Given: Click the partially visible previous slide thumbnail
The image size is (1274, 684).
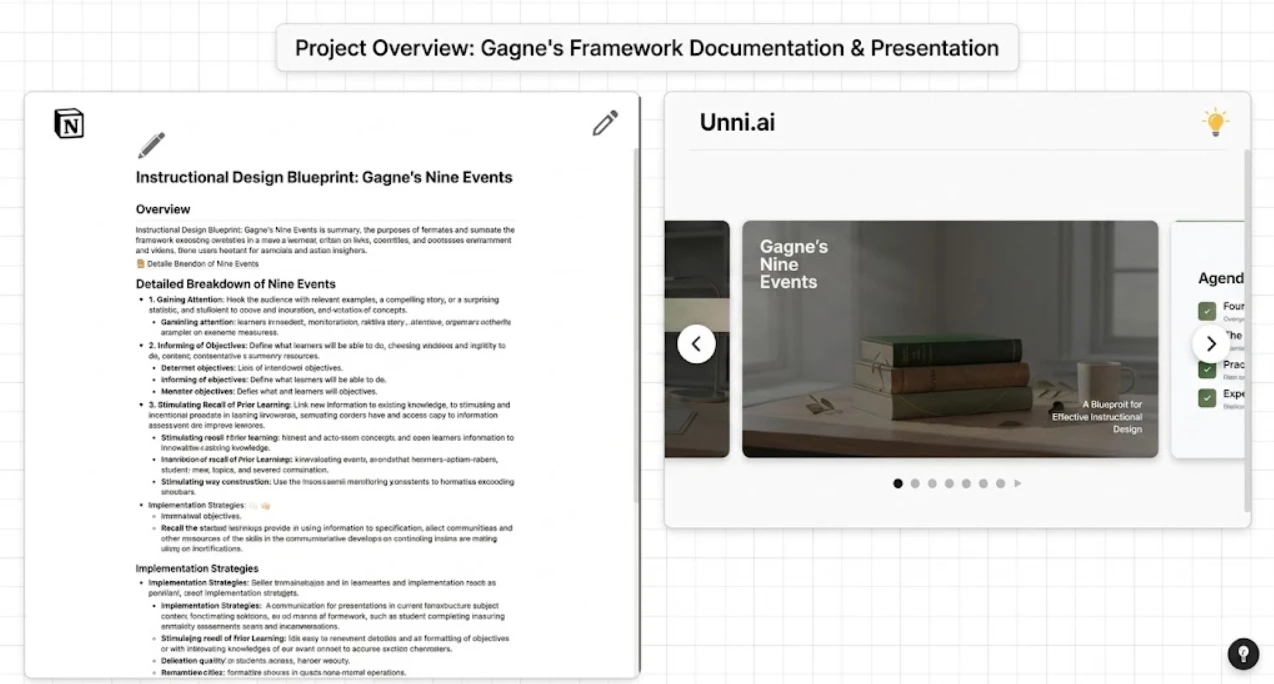Looking at the screenshot, I should coord(697,339).
